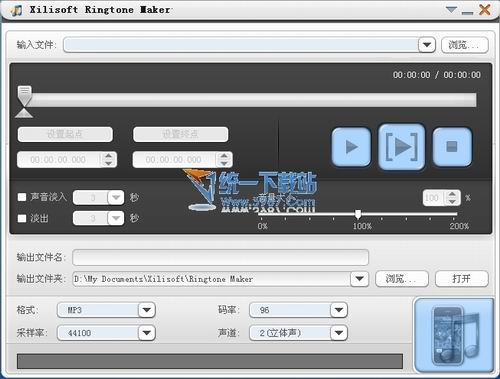The image size is (500, 379).
Task: Click the 0% volume scale label
Action: 262,226
